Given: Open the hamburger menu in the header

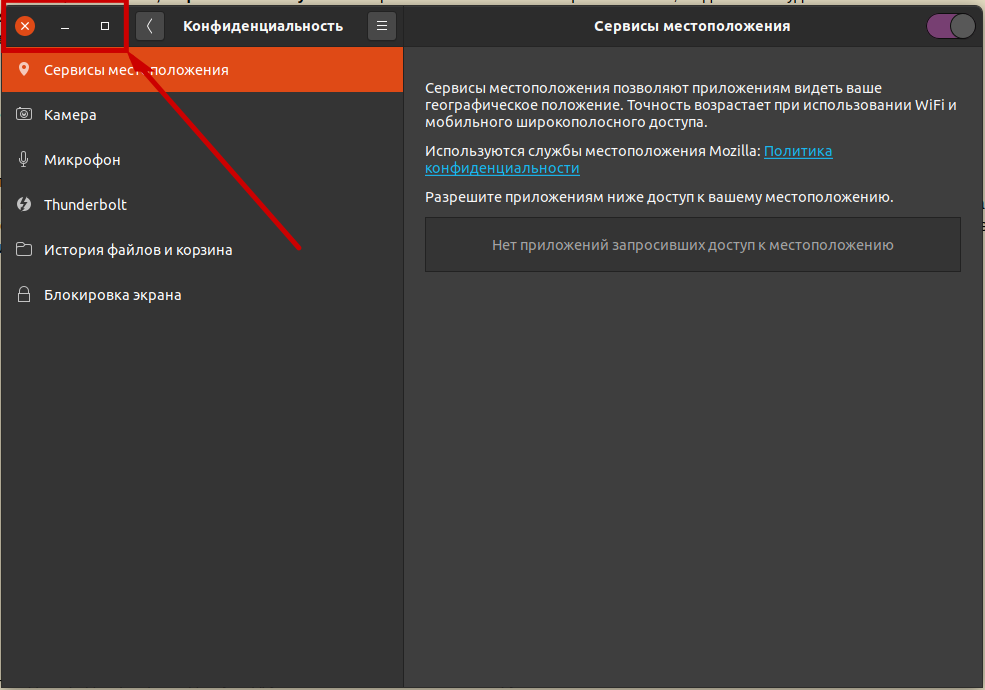Looking at the screenshot, I should [381, 26].
